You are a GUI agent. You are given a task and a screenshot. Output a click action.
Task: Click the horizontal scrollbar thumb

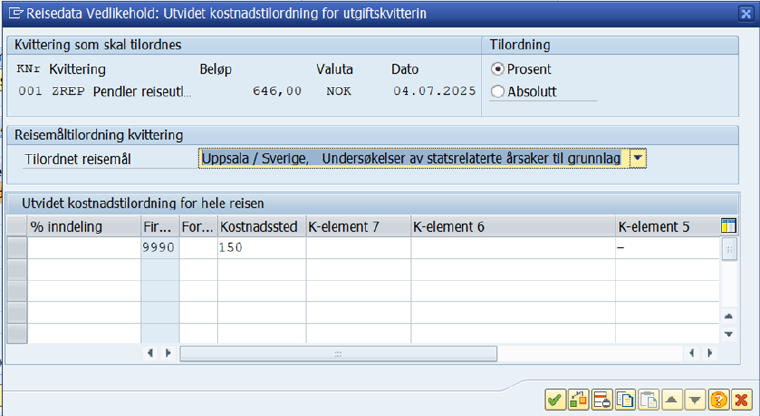pos(338,353)
